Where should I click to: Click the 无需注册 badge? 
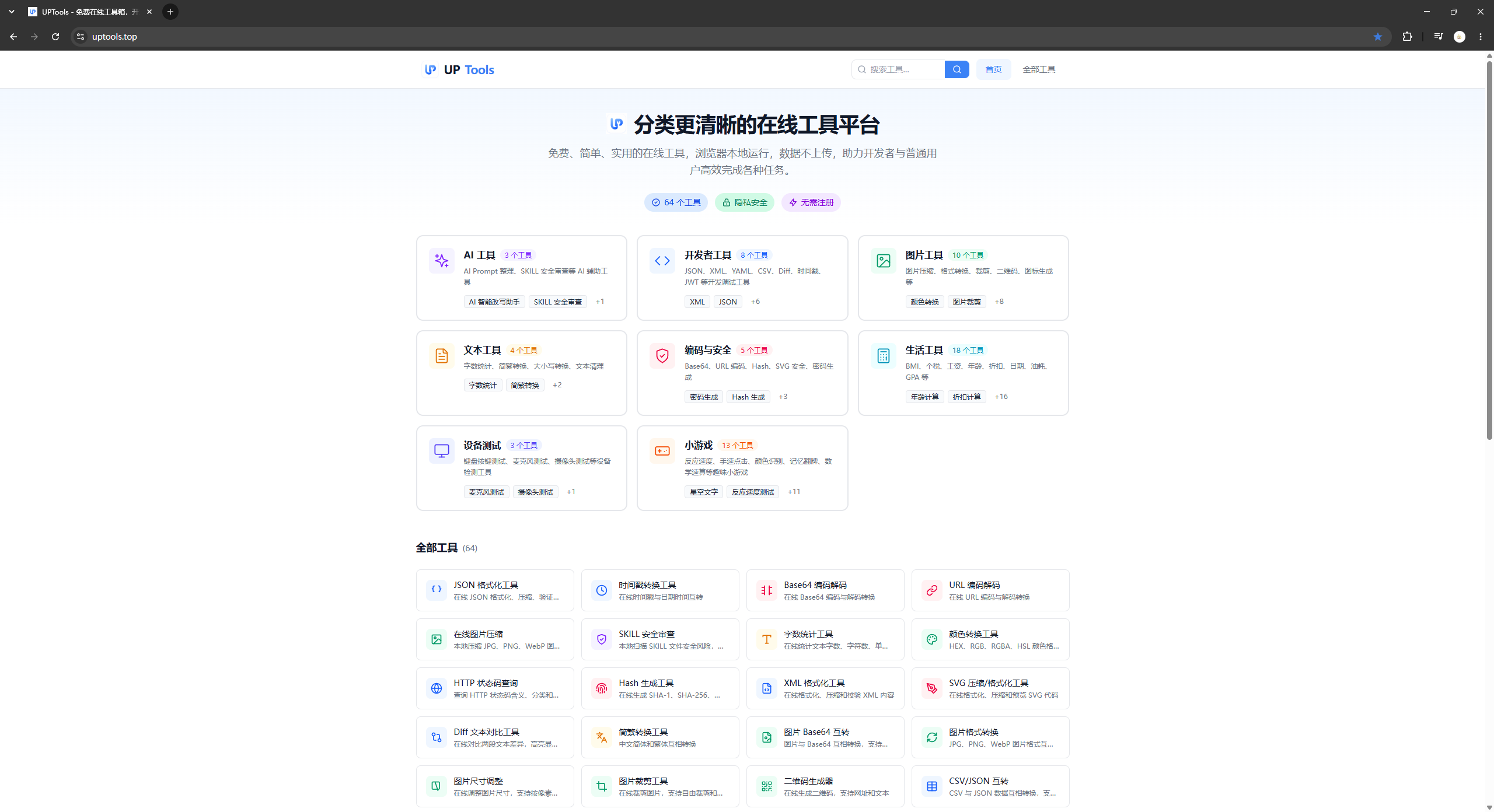pos(811,202)
